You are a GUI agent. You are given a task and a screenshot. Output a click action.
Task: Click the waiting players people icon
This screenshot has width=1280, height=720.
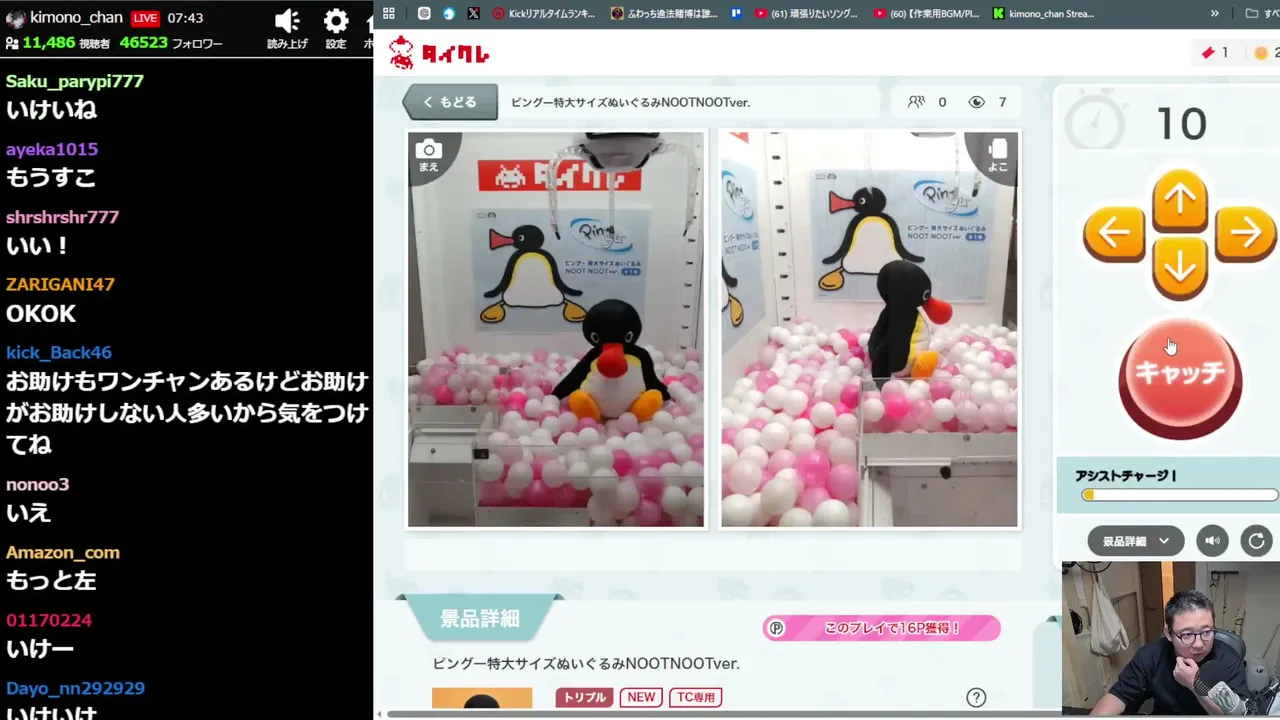[916, 102]
